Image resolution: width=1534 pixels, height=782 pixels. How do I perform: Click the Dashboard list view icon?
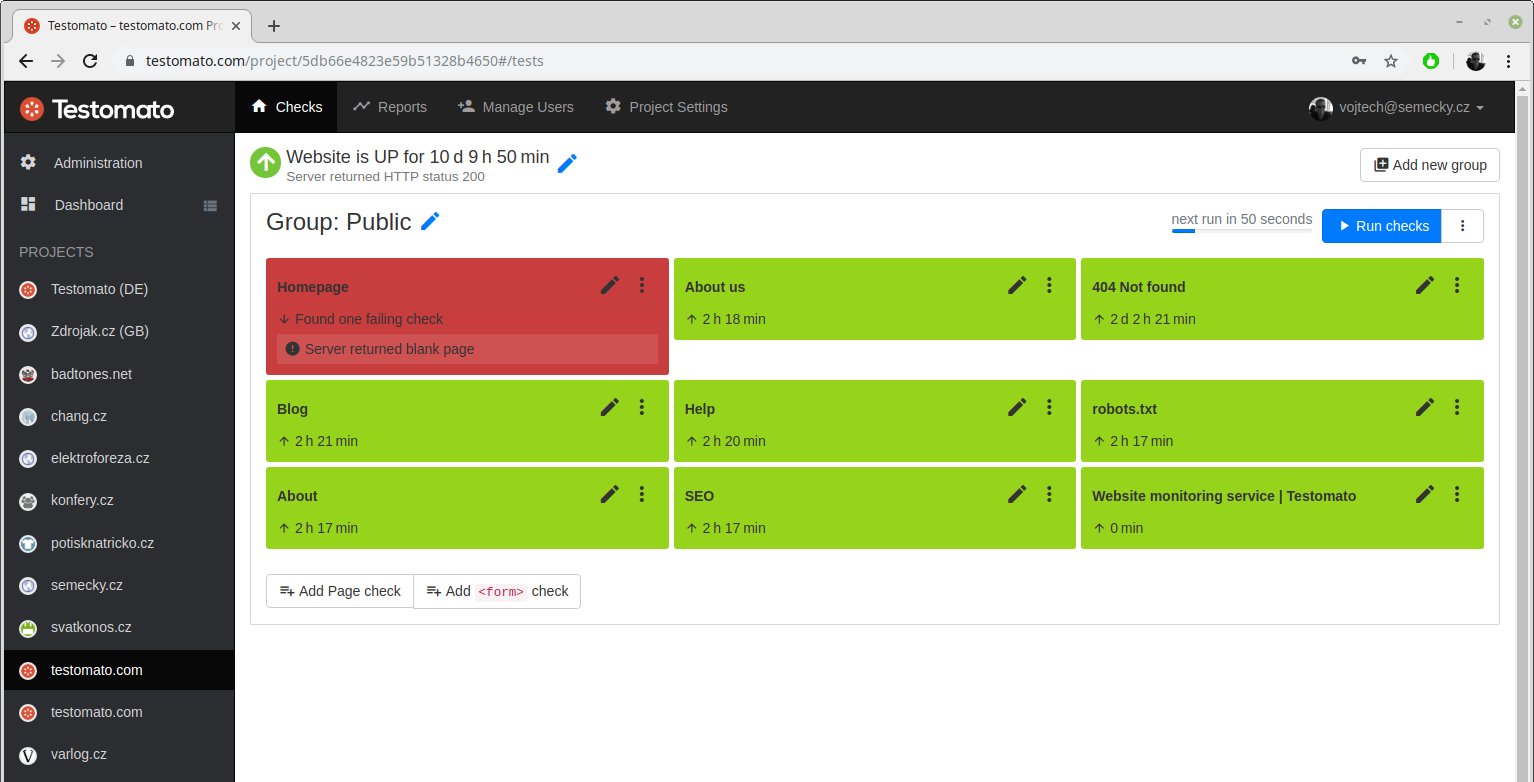[x=210, y=206]
